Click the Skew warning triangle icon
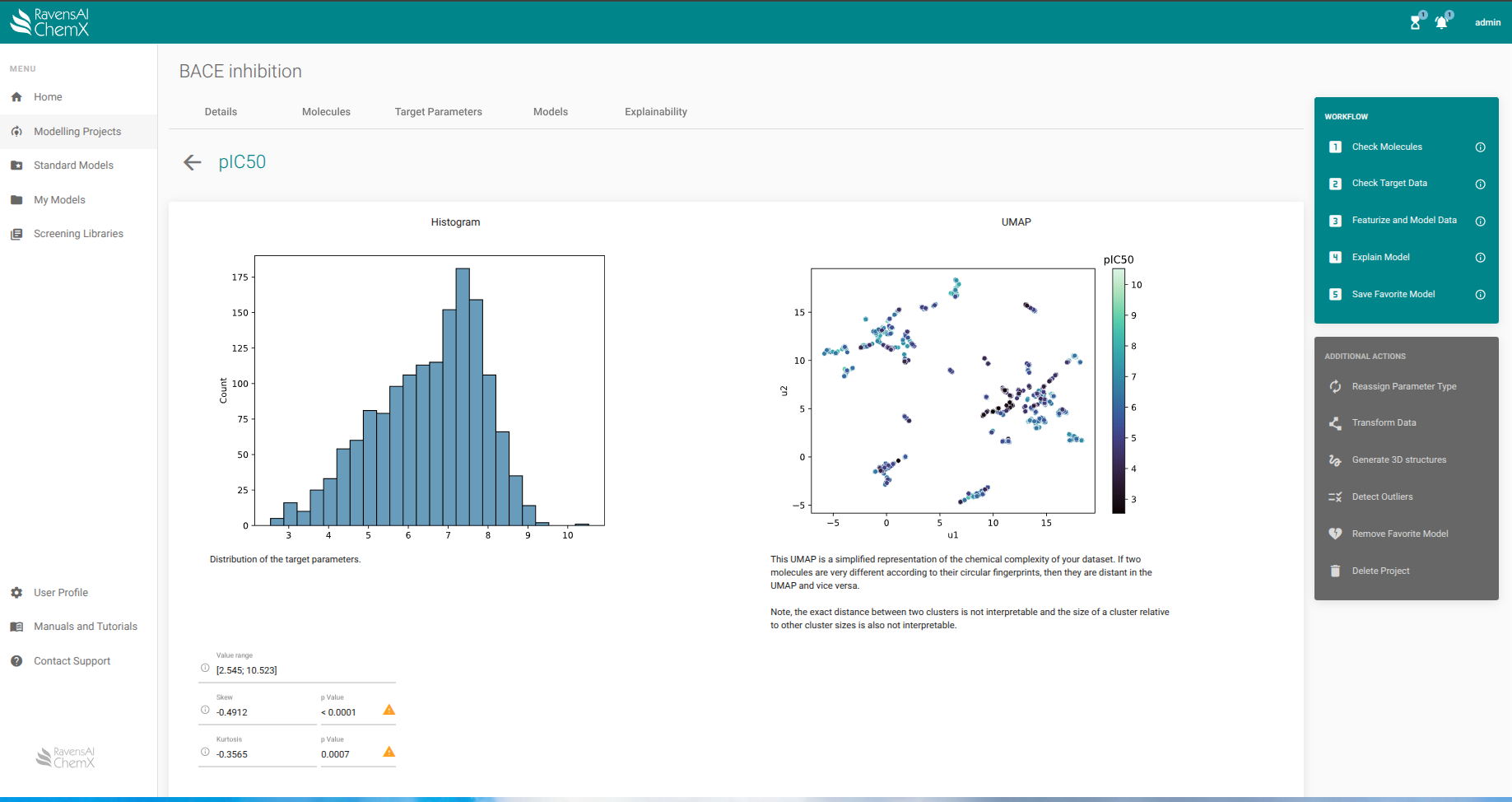The image size is (1512, 802). (x=389, y=710)
